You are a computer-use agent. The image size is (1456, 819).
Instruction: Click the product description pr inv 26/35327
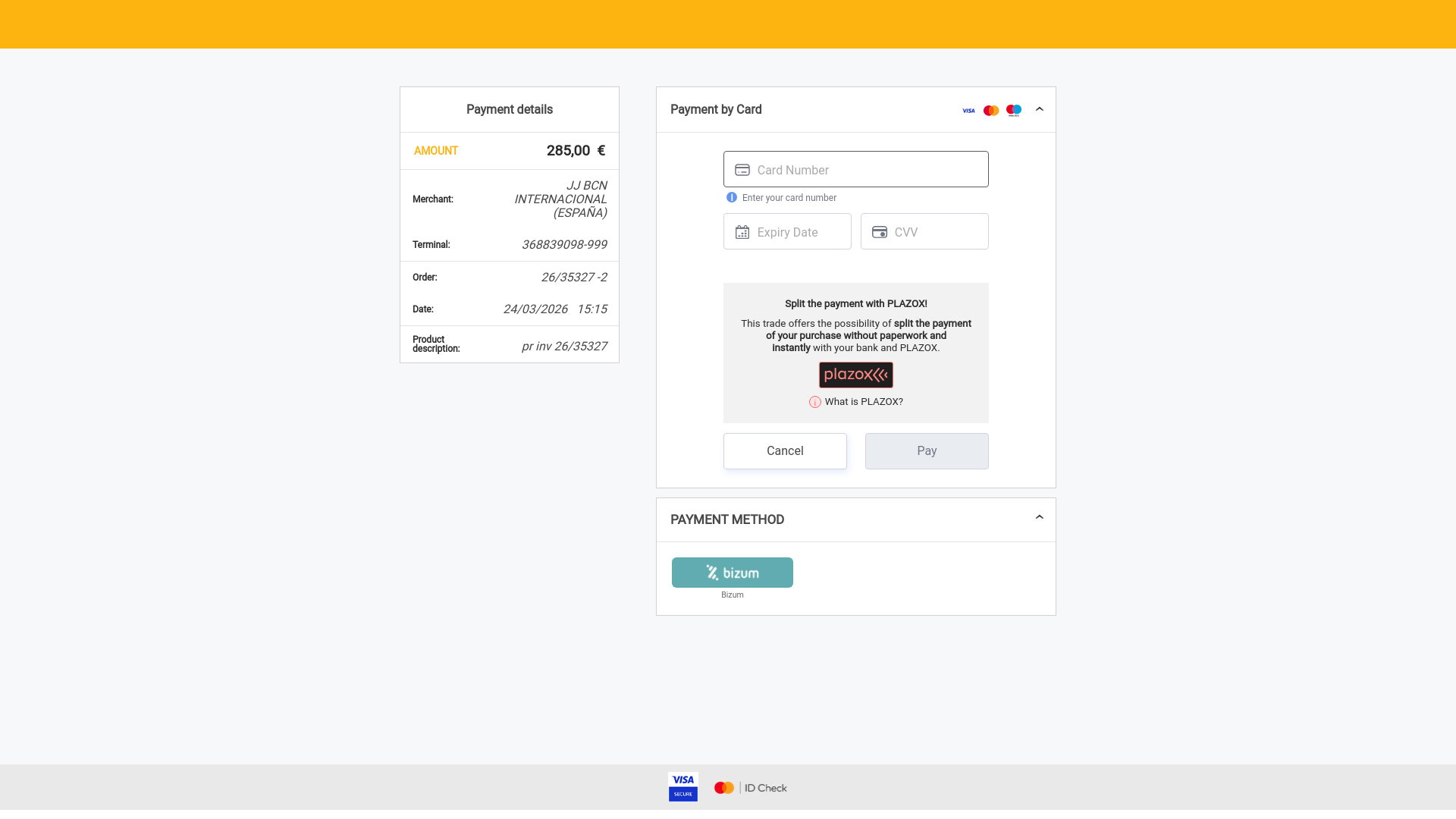[x=564, y=347]
